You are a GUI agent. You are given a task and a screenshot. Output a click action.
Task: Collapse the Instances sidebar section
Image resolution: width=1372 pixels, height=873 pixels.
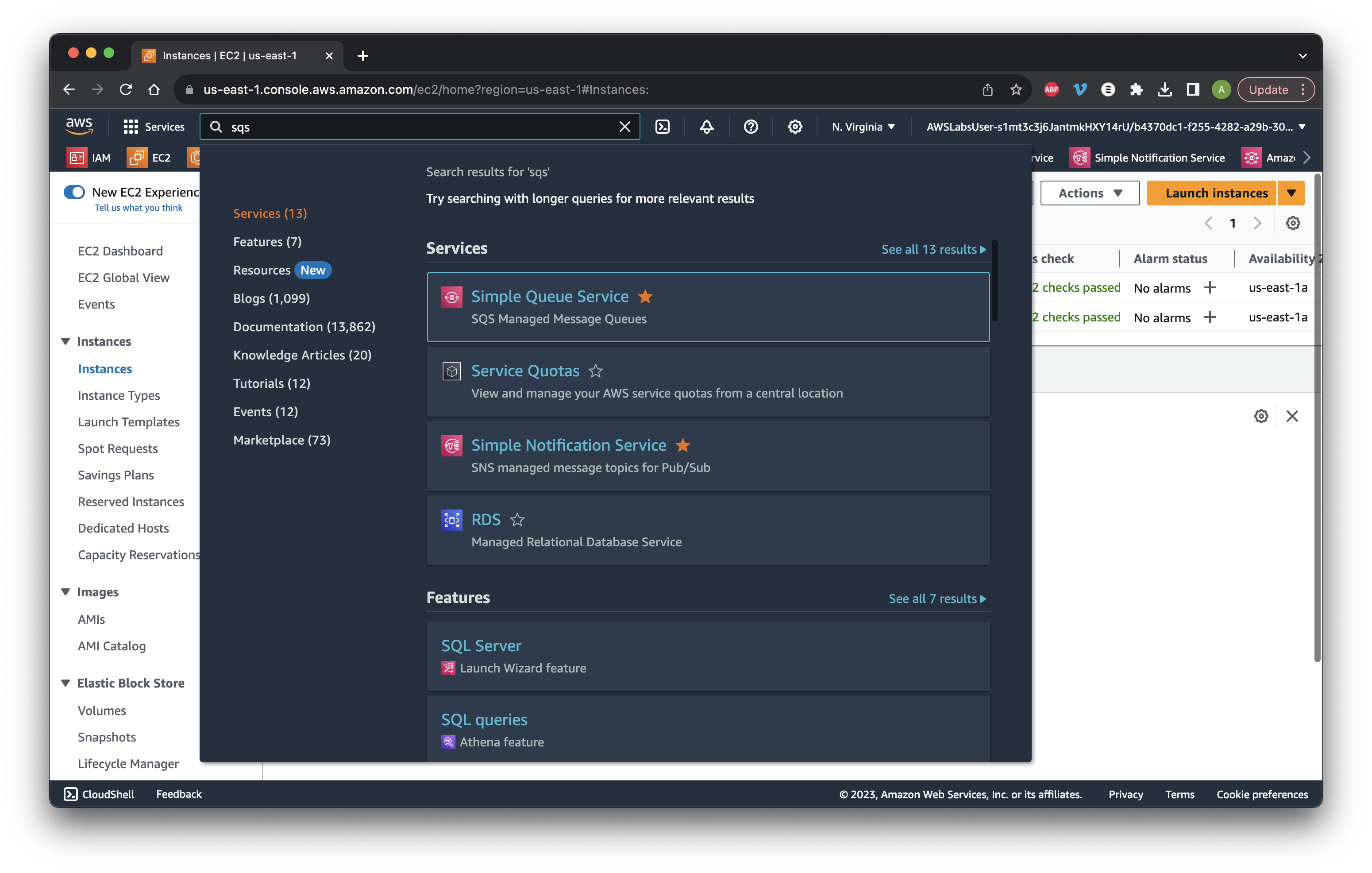click(66, 341)
